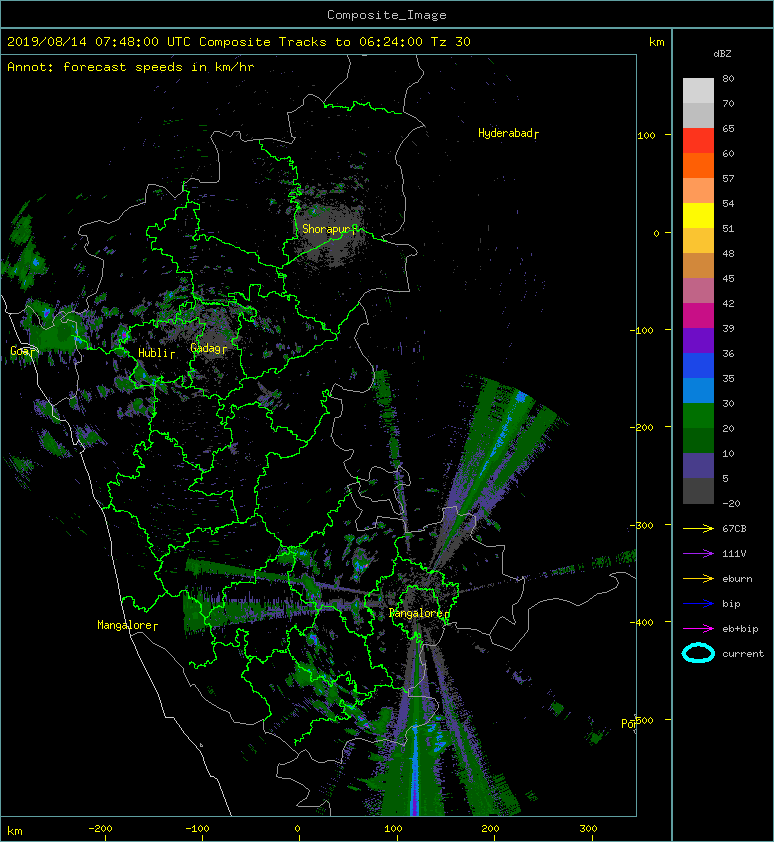Select the light orange salmon dBZ swatch
The image size is (774, 842).
pyautogui.click(x=698, y=191)
